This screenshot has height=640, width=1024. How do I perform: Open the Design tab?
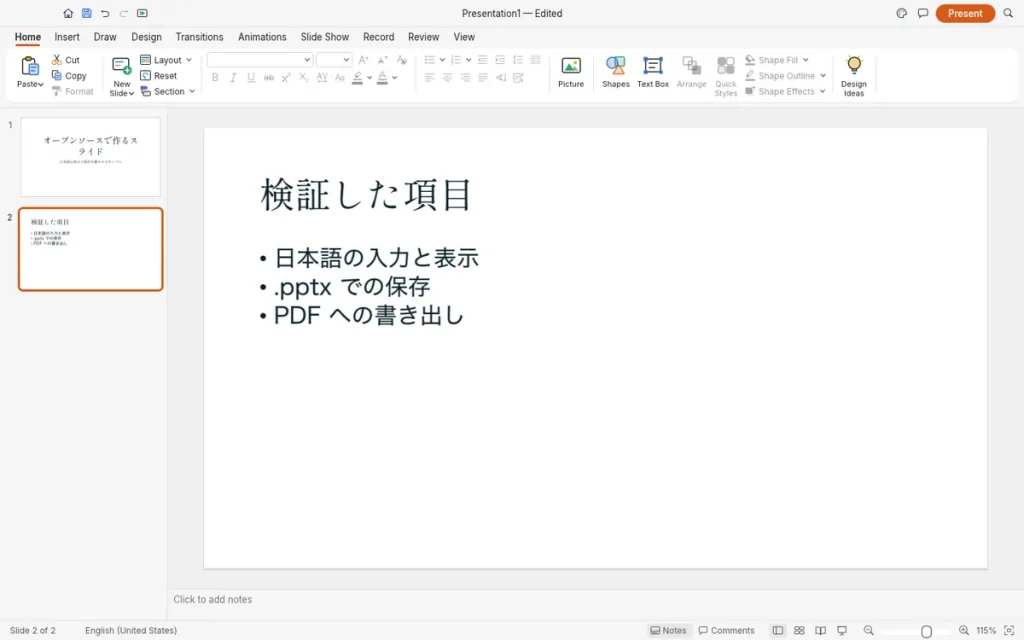[146, 37]
